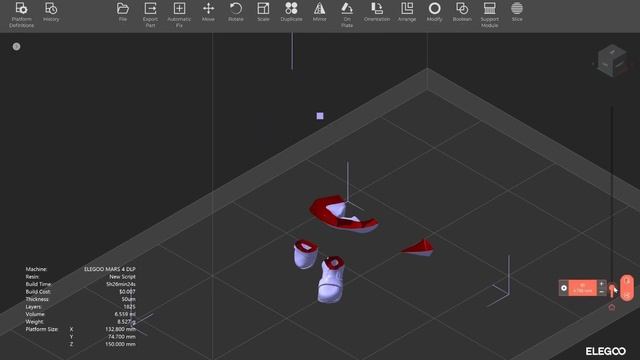Click the 'ELEGOO MARS 4 DLP' machine value
The height and width of the screenshot is (360, 640).
(110, 269)
